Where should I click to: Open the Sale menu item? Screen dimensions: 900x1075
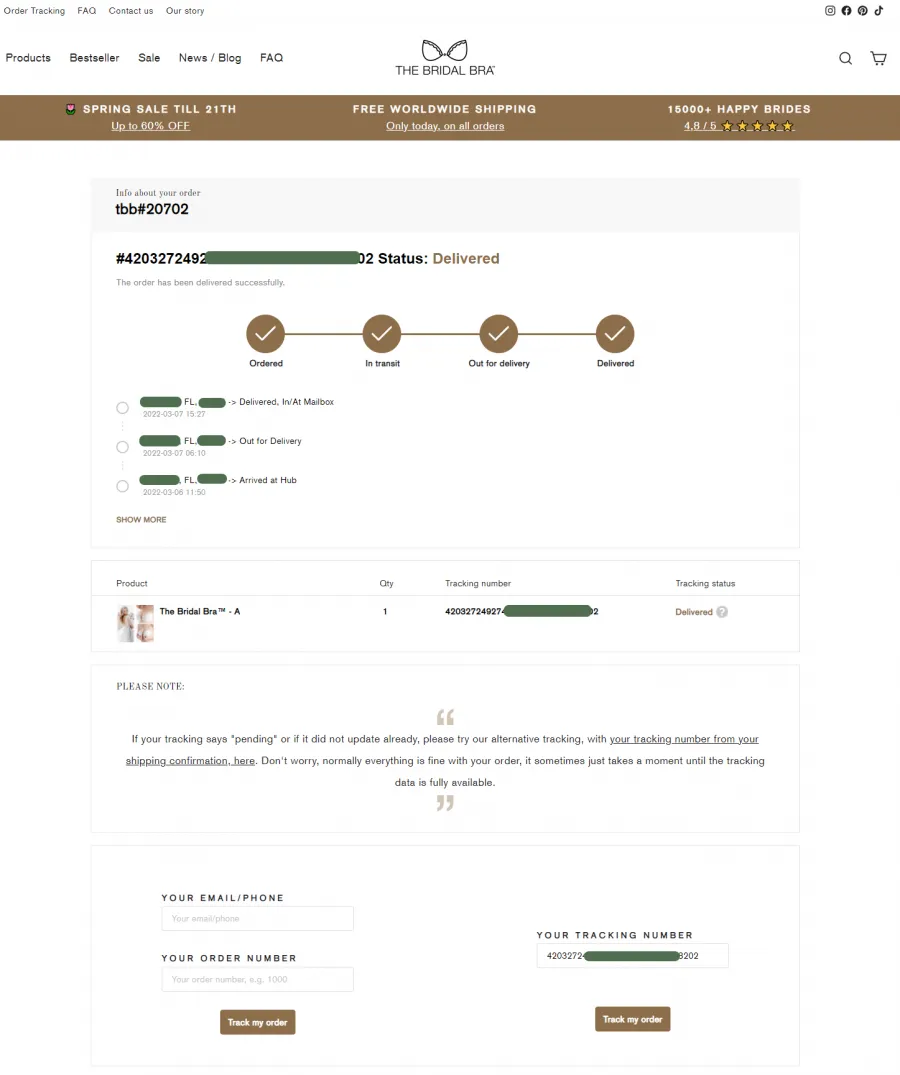click(149, 58)
